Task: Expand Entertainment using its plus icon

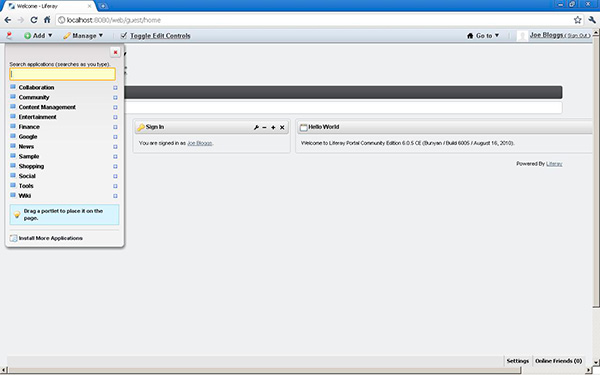Action: tap(115, 117)
